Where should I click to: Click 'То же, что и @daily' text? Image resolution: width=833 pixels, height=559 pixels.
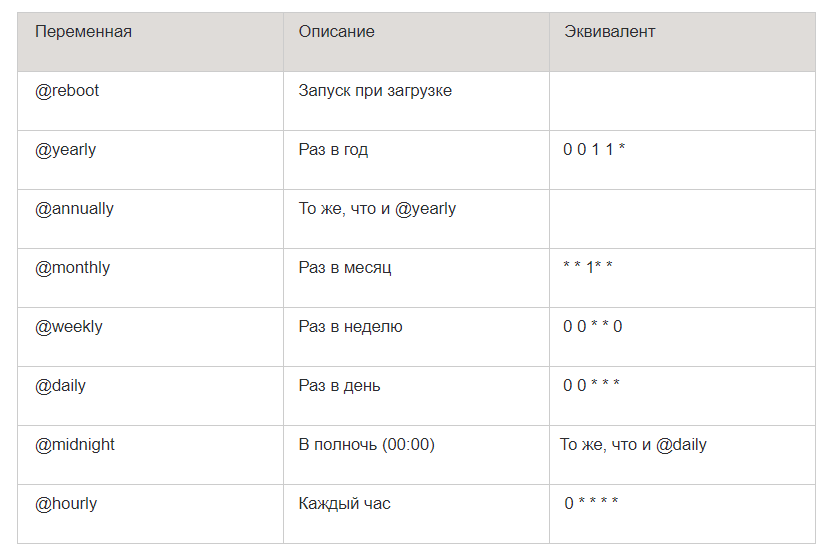[x=633, y=445]
